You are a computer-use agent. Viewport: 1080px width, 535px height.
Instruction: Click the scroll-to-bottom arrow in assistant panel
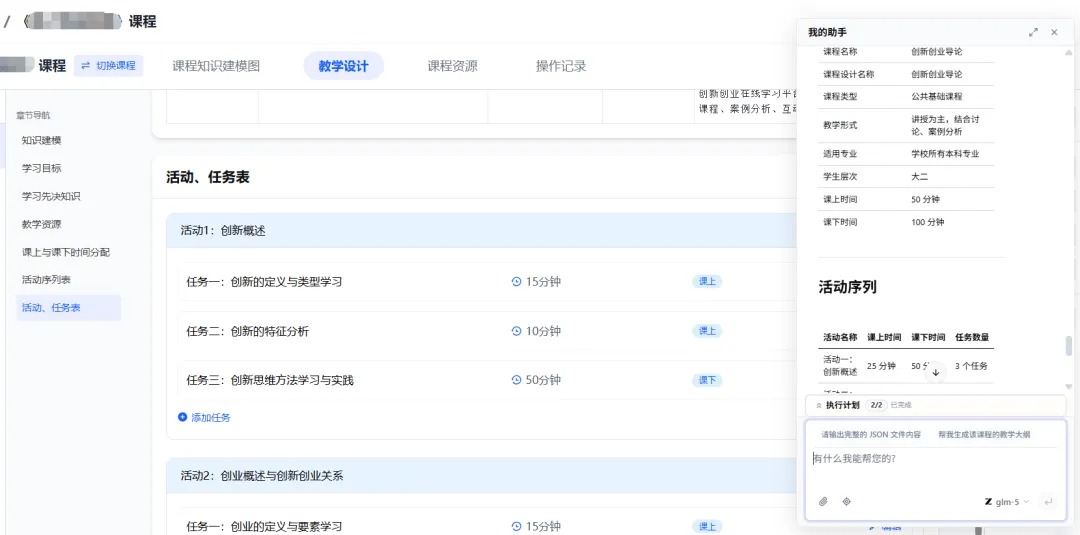(x=935, y=373)
